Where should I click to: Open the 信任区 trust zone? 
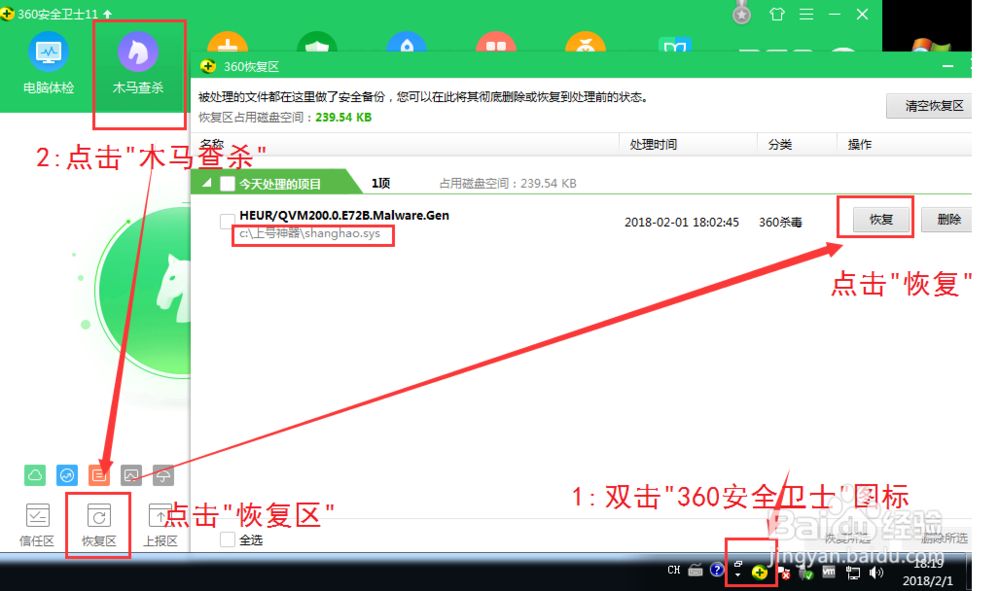(38, 525)
